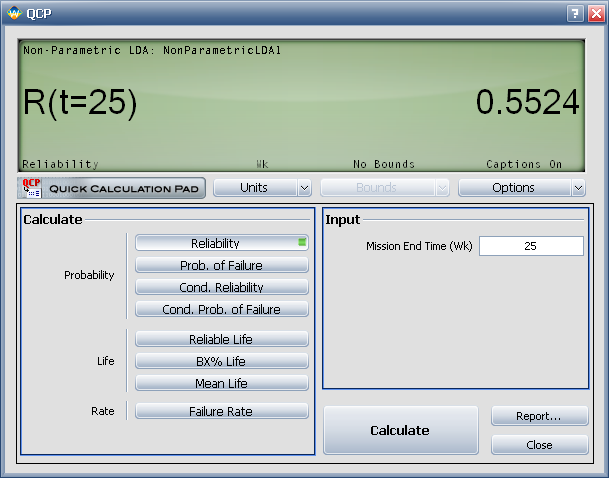Expand the Bounds dropdown

(x=384, y=188)
